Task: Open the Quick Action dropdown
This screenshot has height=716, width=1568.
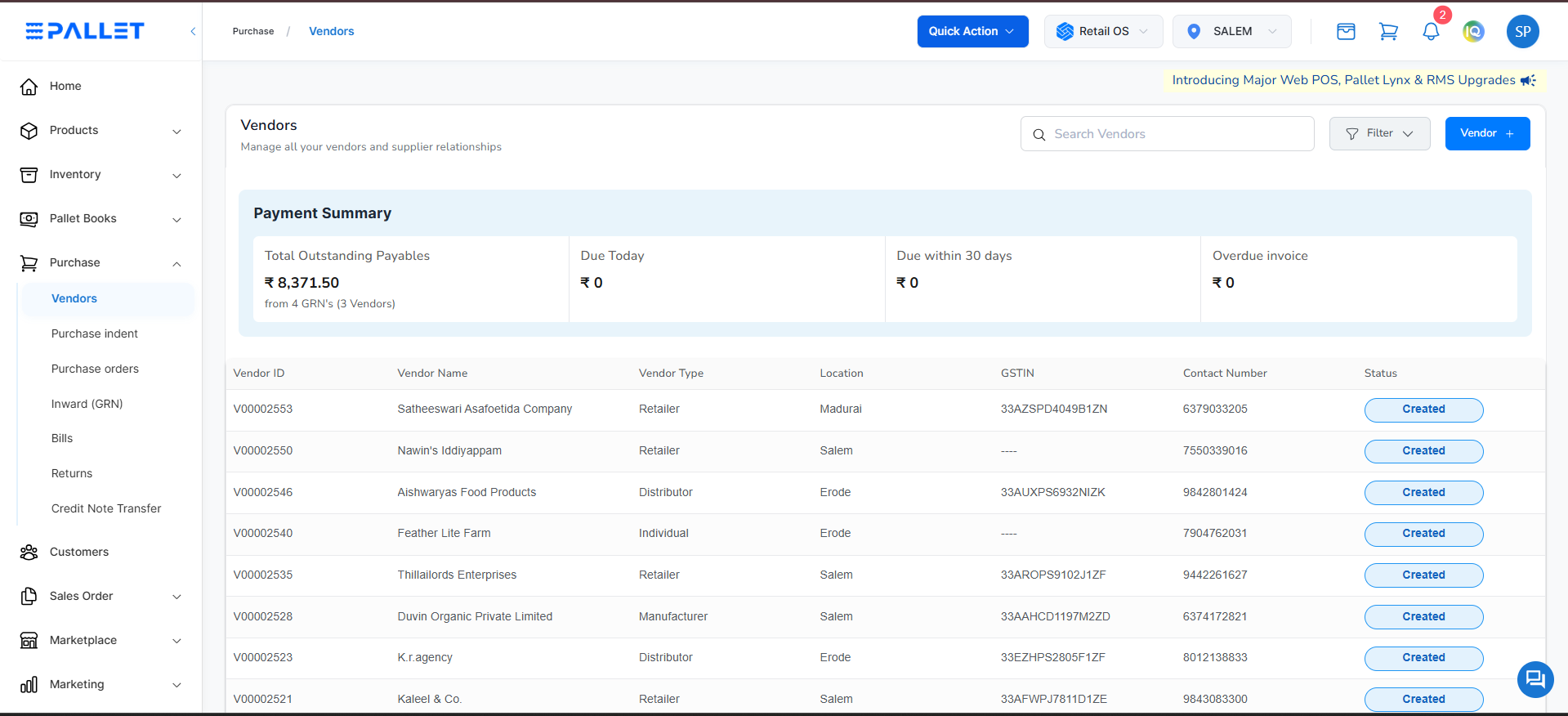Action: point(972,31)
